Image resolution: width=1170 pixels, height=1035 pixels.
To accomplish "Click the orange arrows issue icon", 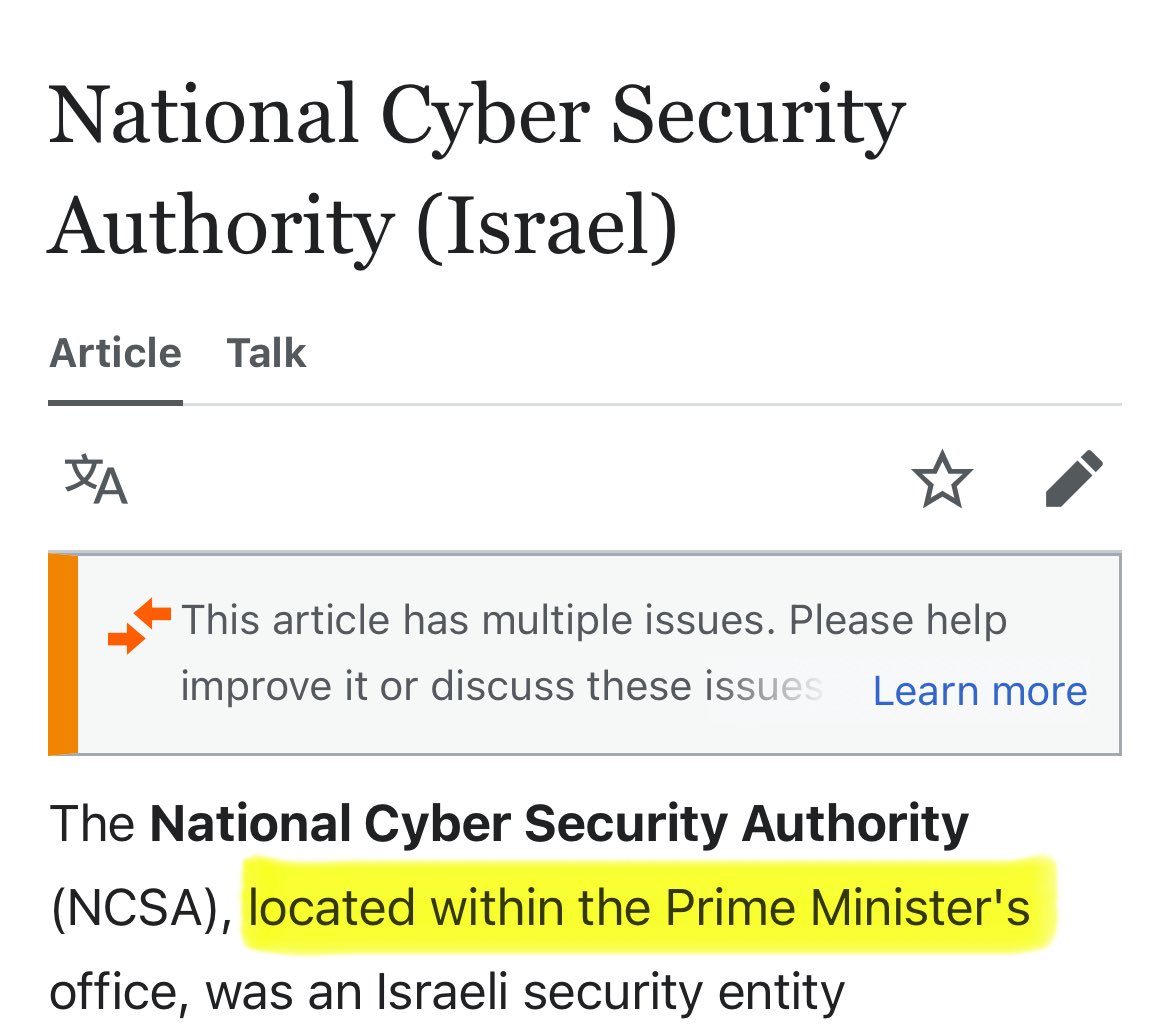I will [x=139, y=627].
